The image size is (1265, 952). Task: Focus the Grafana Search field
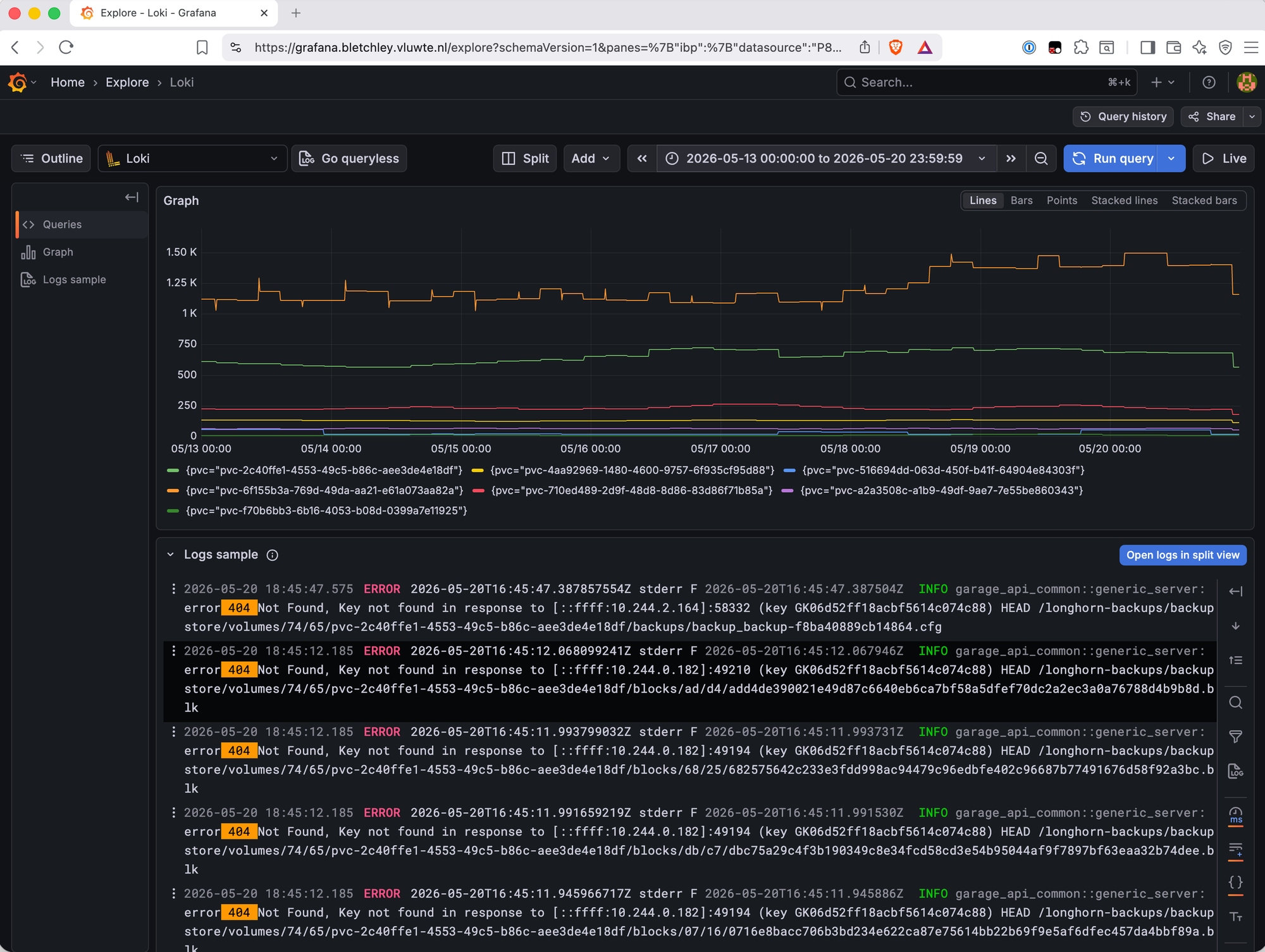tap(987, 82)
